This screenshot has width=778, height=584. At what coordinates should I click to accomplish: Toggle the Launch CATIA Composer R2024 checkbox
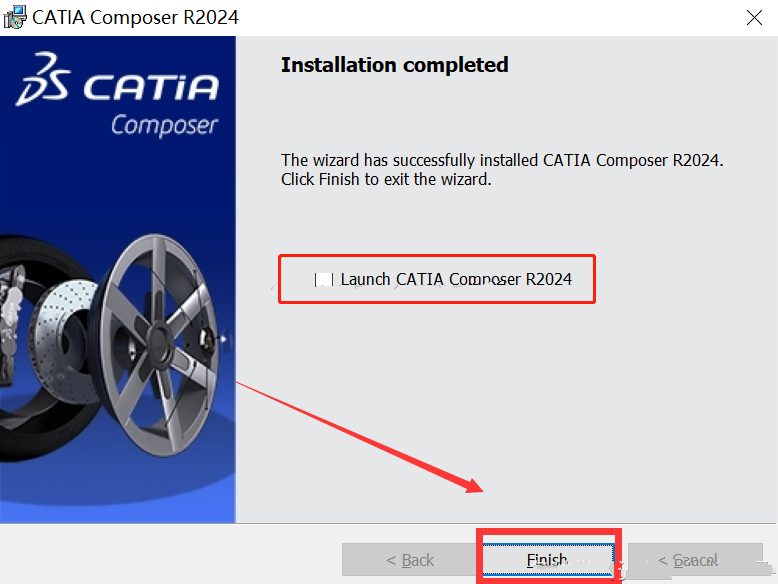pos(324,279)
